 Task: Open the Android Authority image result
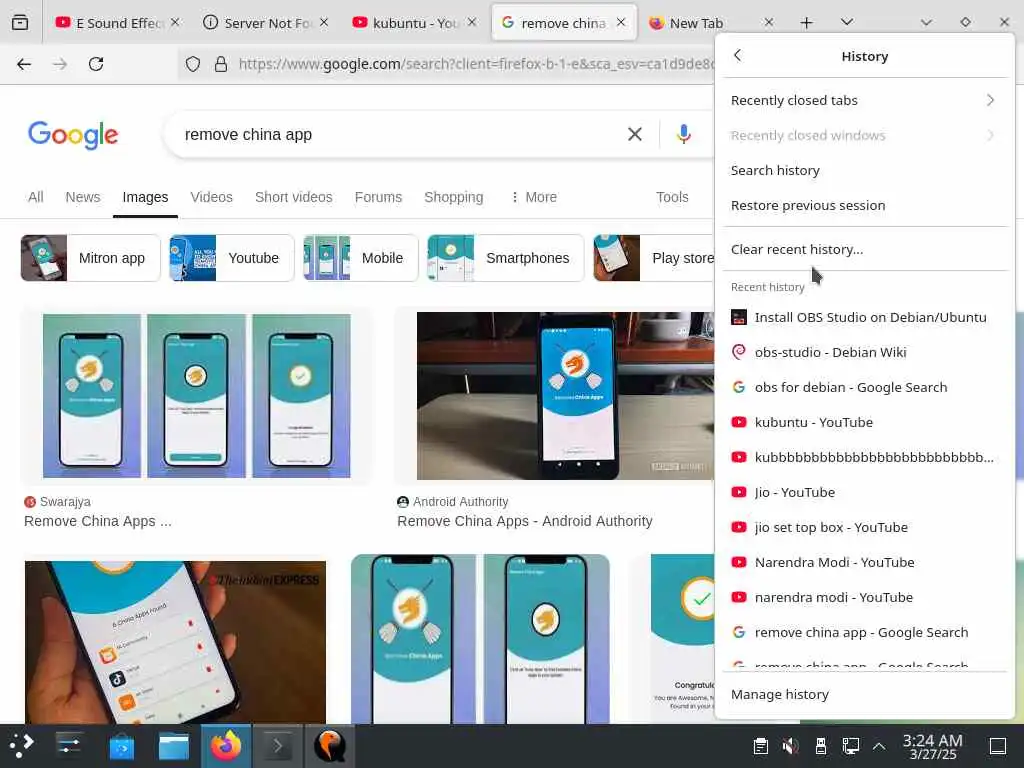point(566,396)
